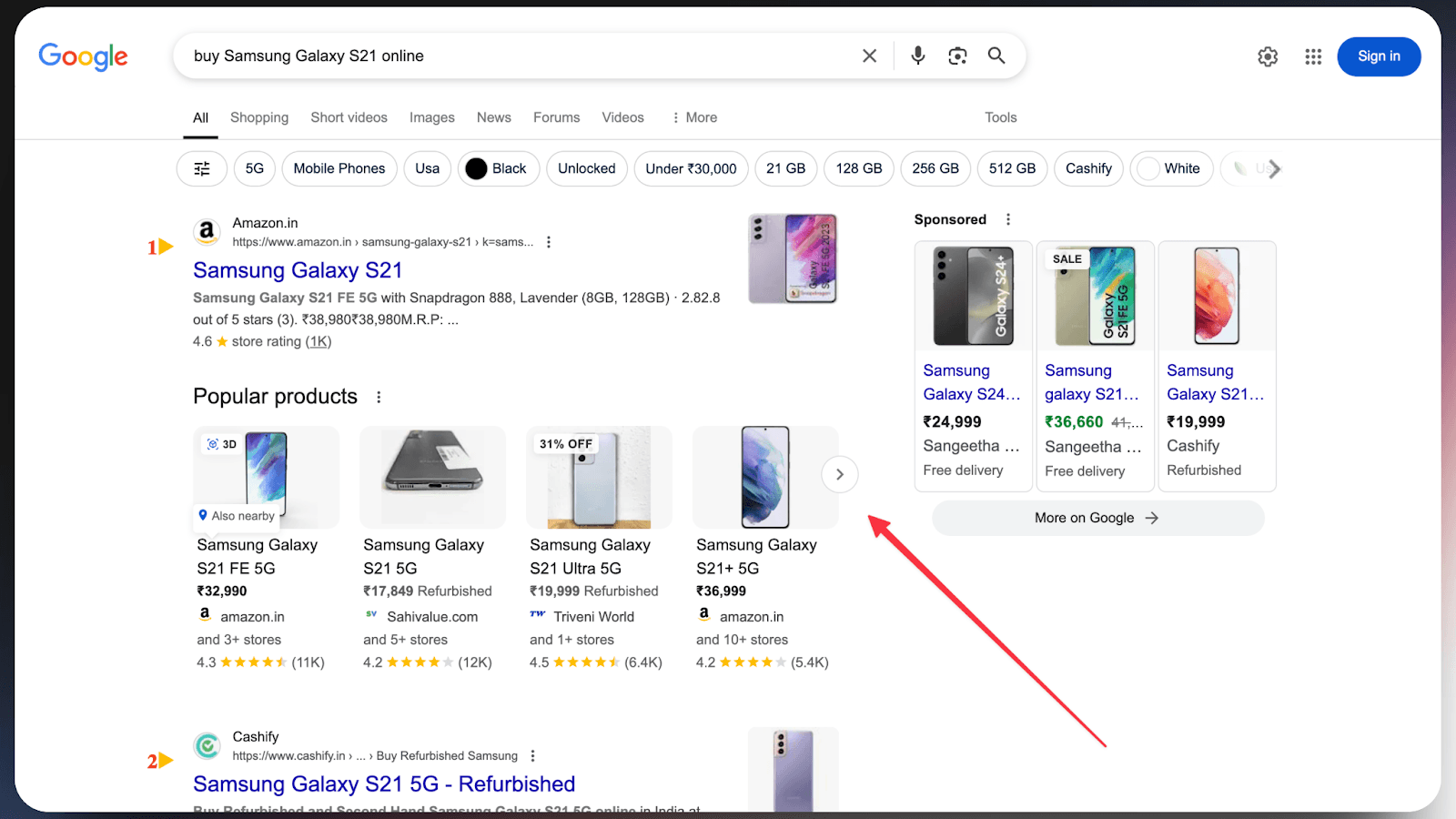The image size is (1456, 819).
Task: Switch to the Forums tab
Action: [x=557, y=117]
